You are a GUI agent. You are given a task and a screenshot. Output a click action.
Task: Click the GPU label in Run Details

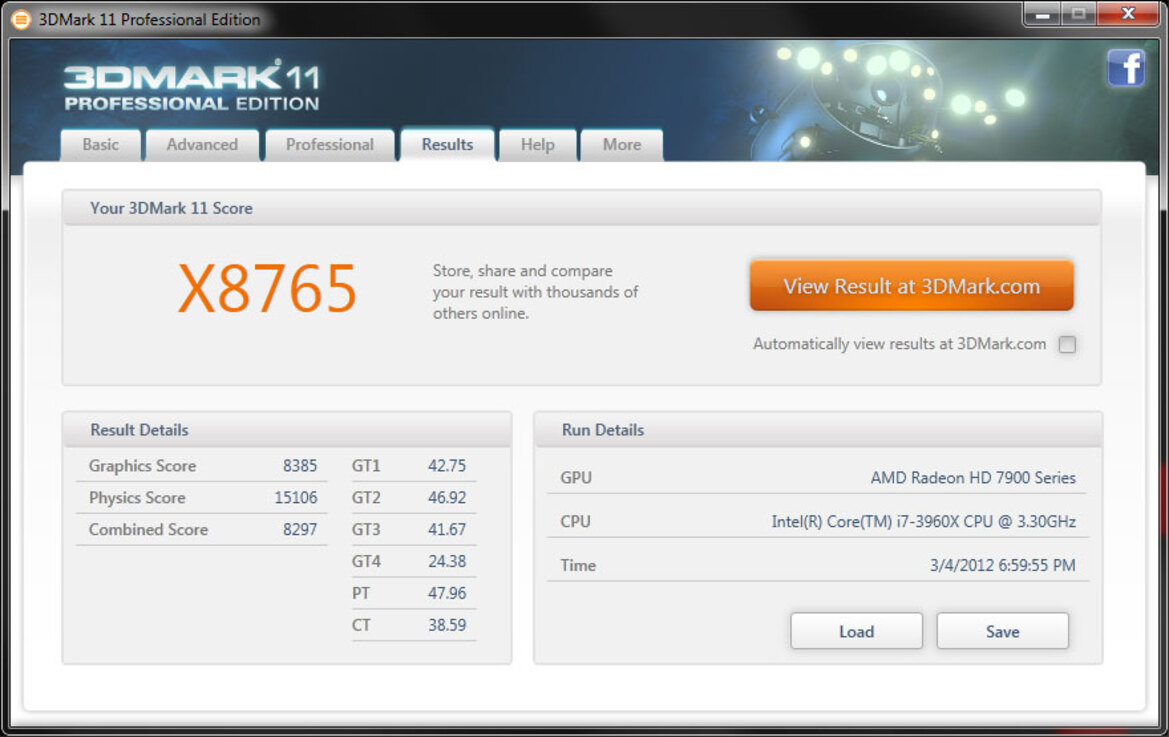[576, 478]
